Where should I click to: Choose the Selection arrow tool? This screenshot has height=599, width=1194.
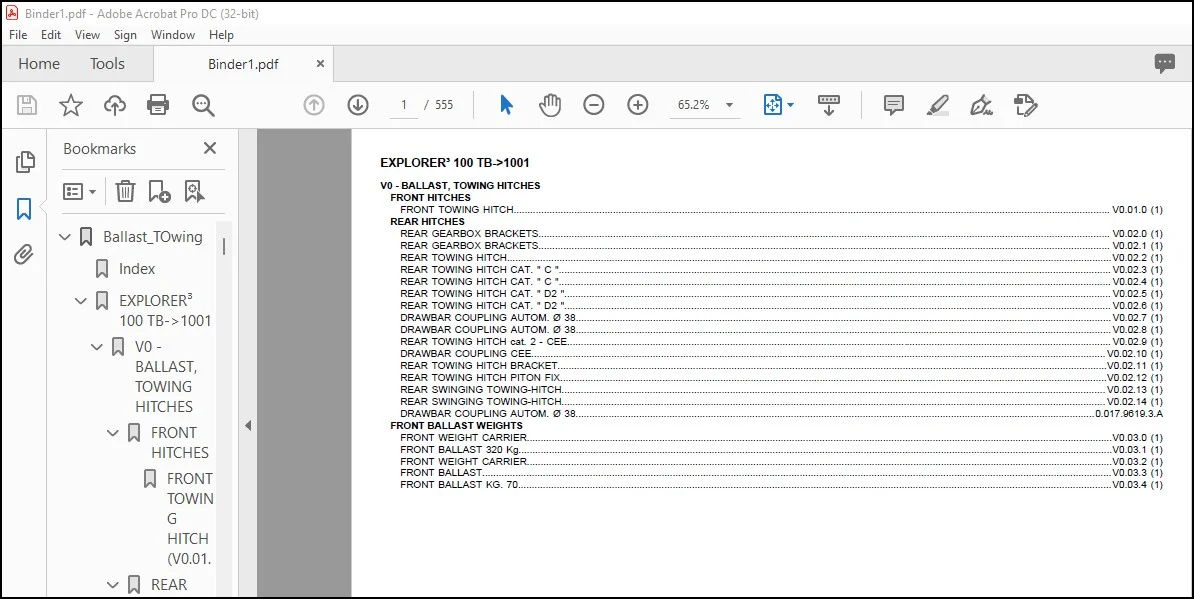(506, 105)
